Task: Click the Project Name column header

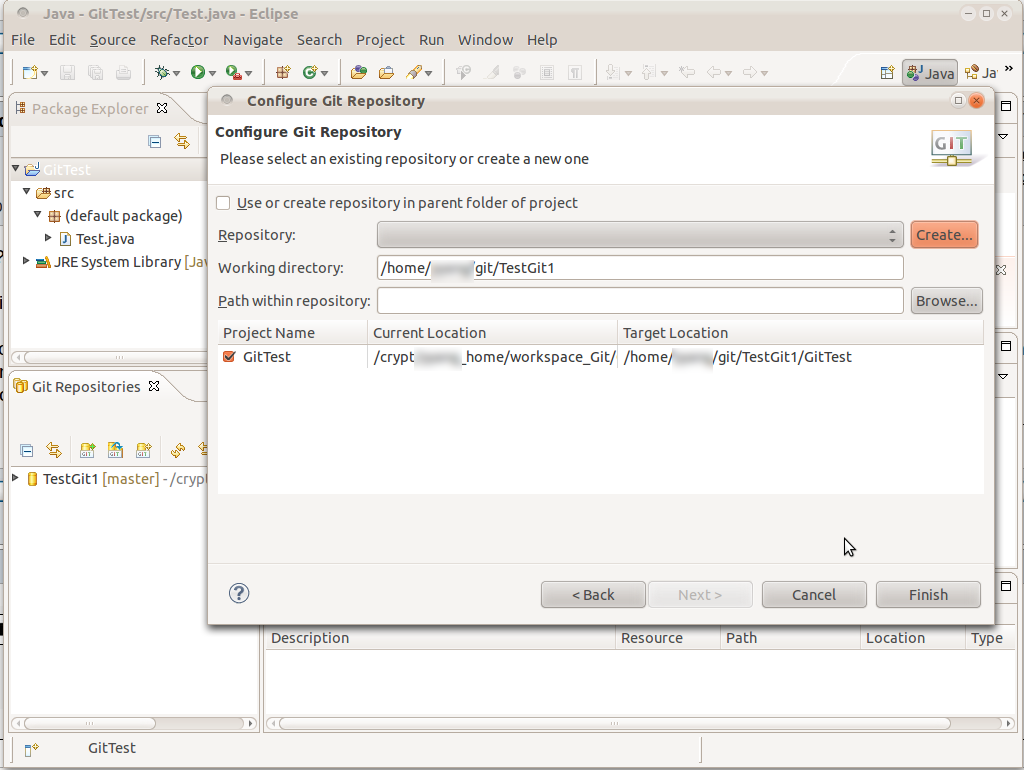Action: coord(293,333)
